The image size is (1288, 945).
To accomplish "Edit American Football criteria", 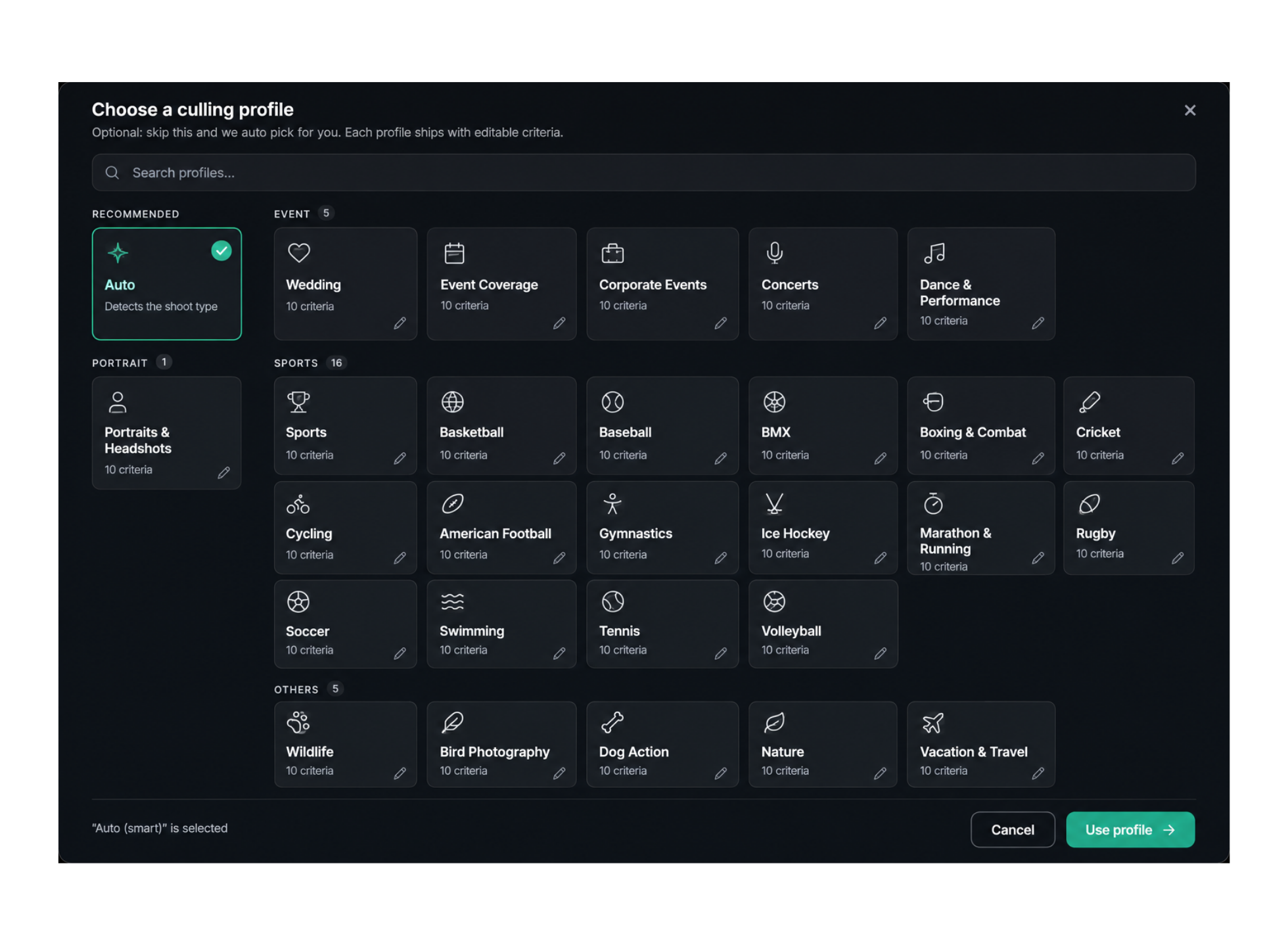I will [559, 557].
